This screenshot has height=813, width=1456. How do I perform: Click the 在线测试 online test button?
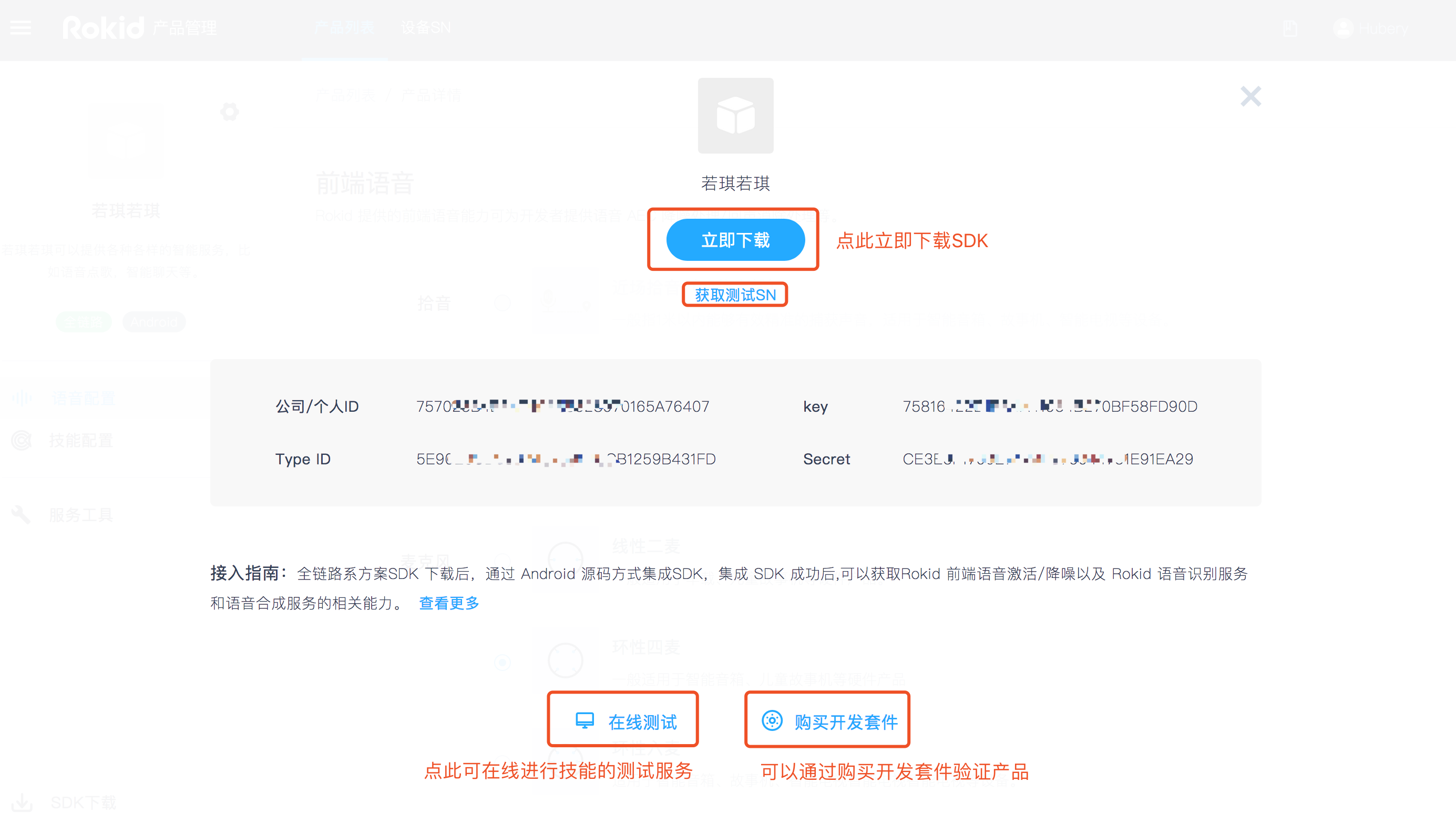pos(623,721)
